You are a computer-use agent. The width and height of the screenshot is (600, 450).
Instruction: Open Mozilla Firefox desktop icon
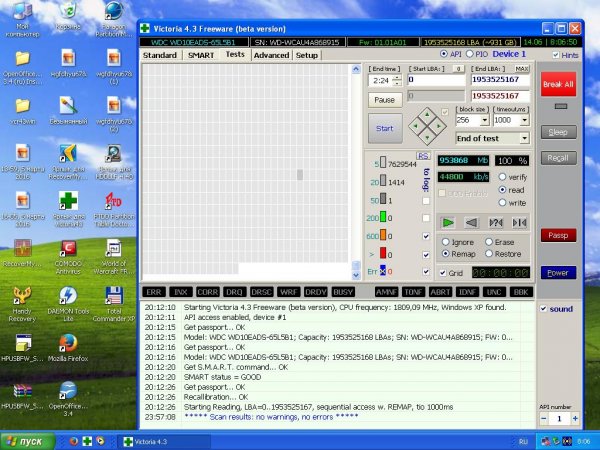pos(68,347)
